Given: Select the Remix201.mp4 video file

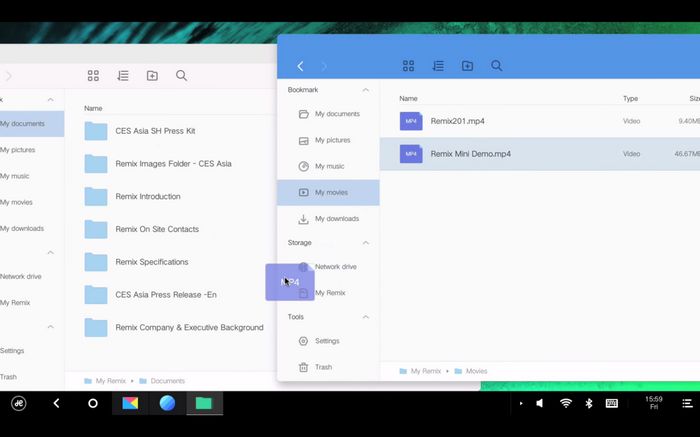Looking at the screenshot, I should 457,121.
